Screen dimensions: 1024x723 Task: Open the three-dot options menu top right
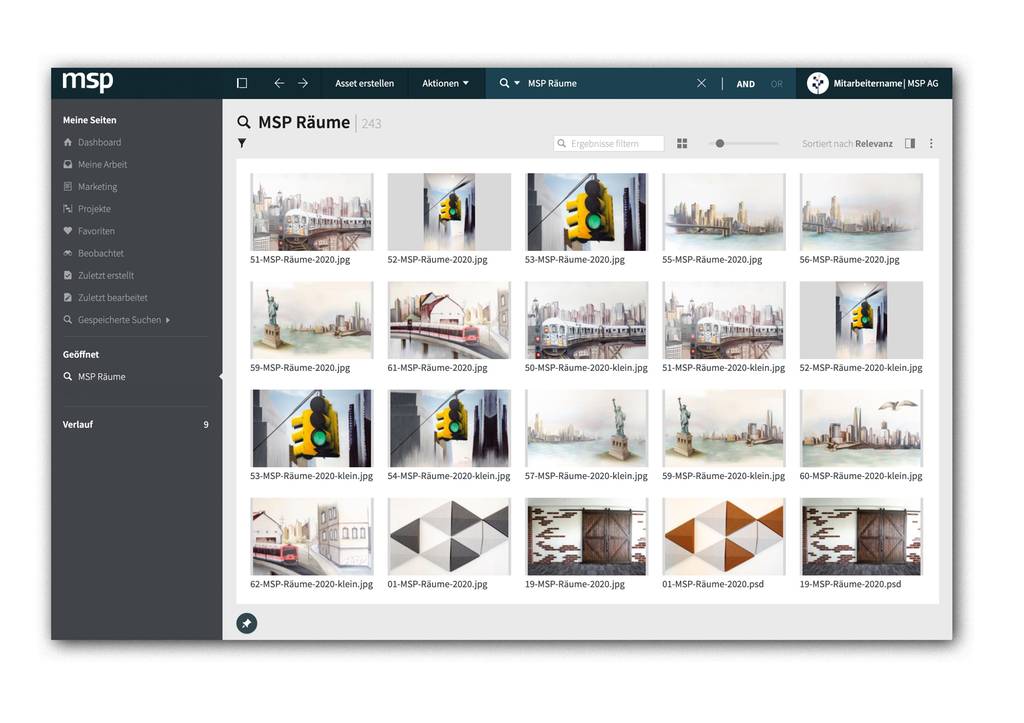pyautogui.click(x=931, y=143)
